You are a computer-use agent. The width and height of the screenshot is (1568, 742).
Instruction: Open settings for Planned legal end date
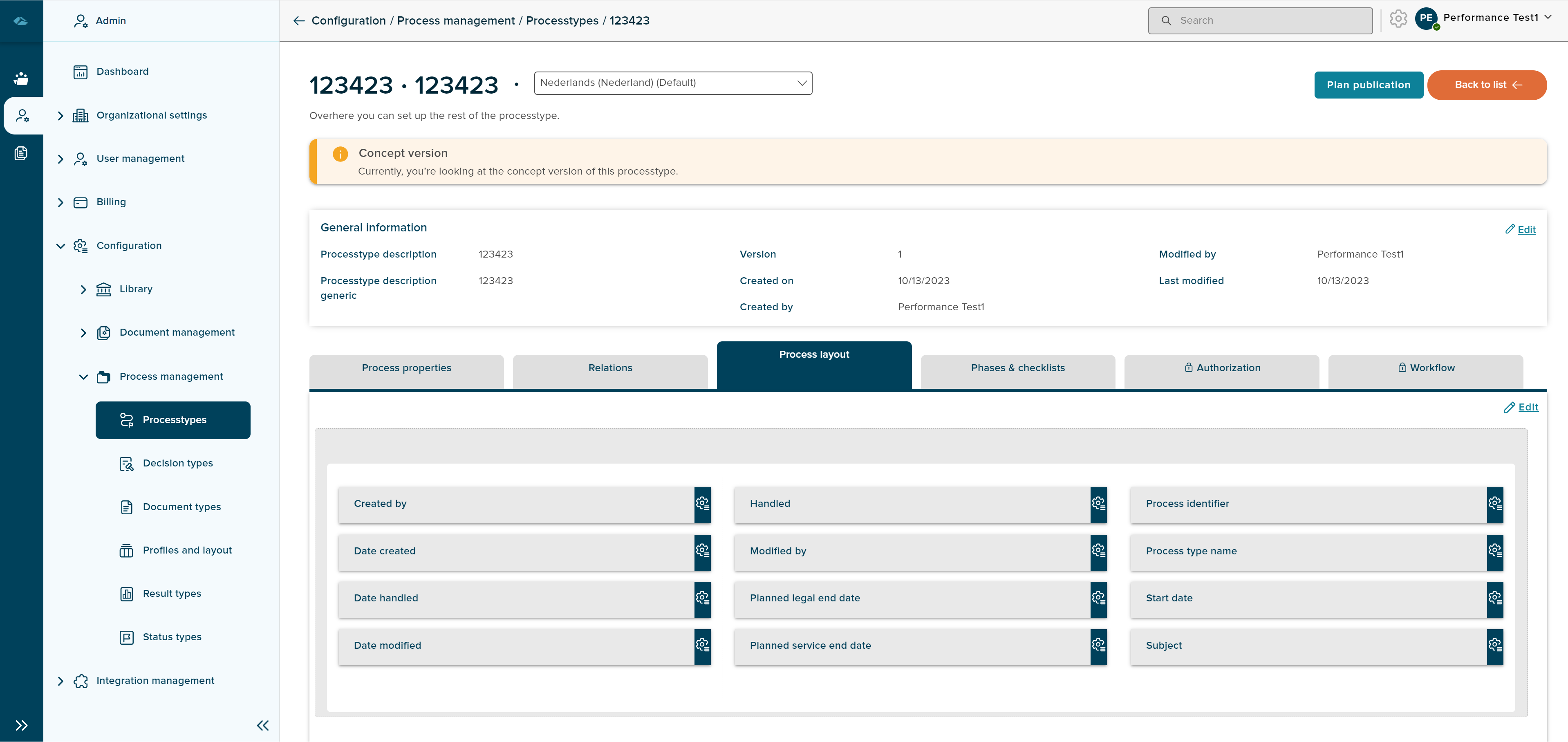pyautogui.click(x=1098, y=599)
